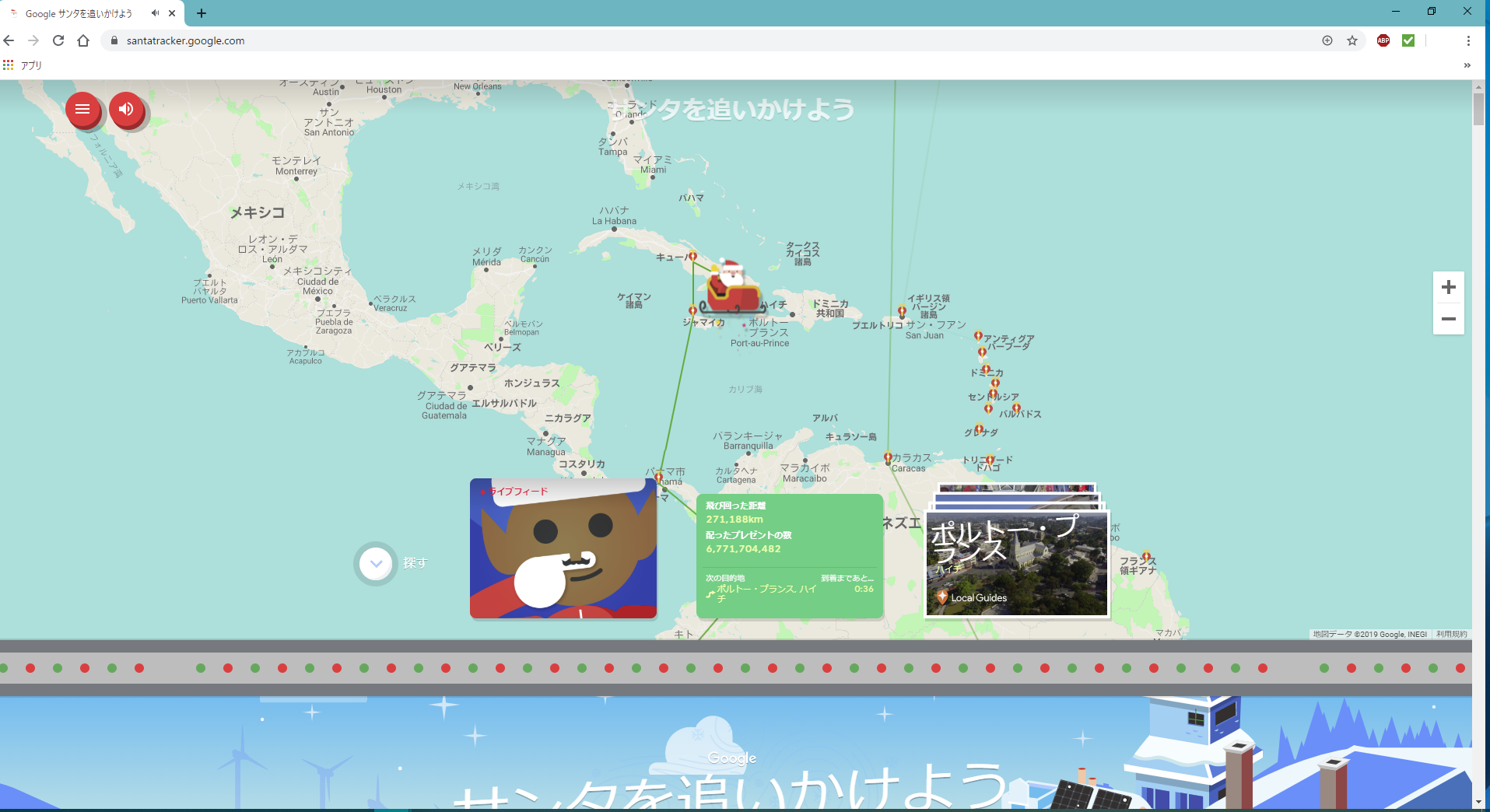Click the 271,188km distance value
This screenshot has height=812, width=1490.
(x=734, y=520)
